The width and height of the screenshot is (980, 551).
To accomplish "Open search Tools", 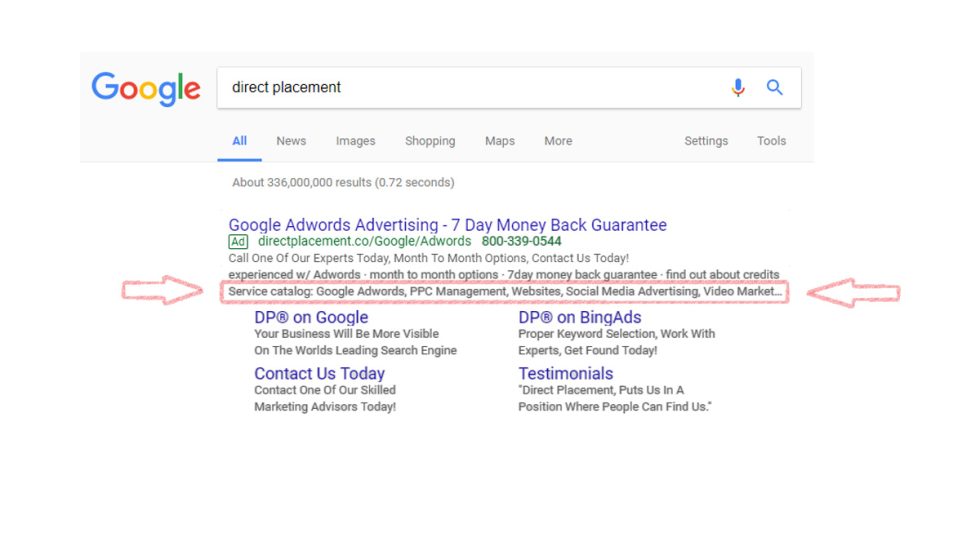I will 771,141.
